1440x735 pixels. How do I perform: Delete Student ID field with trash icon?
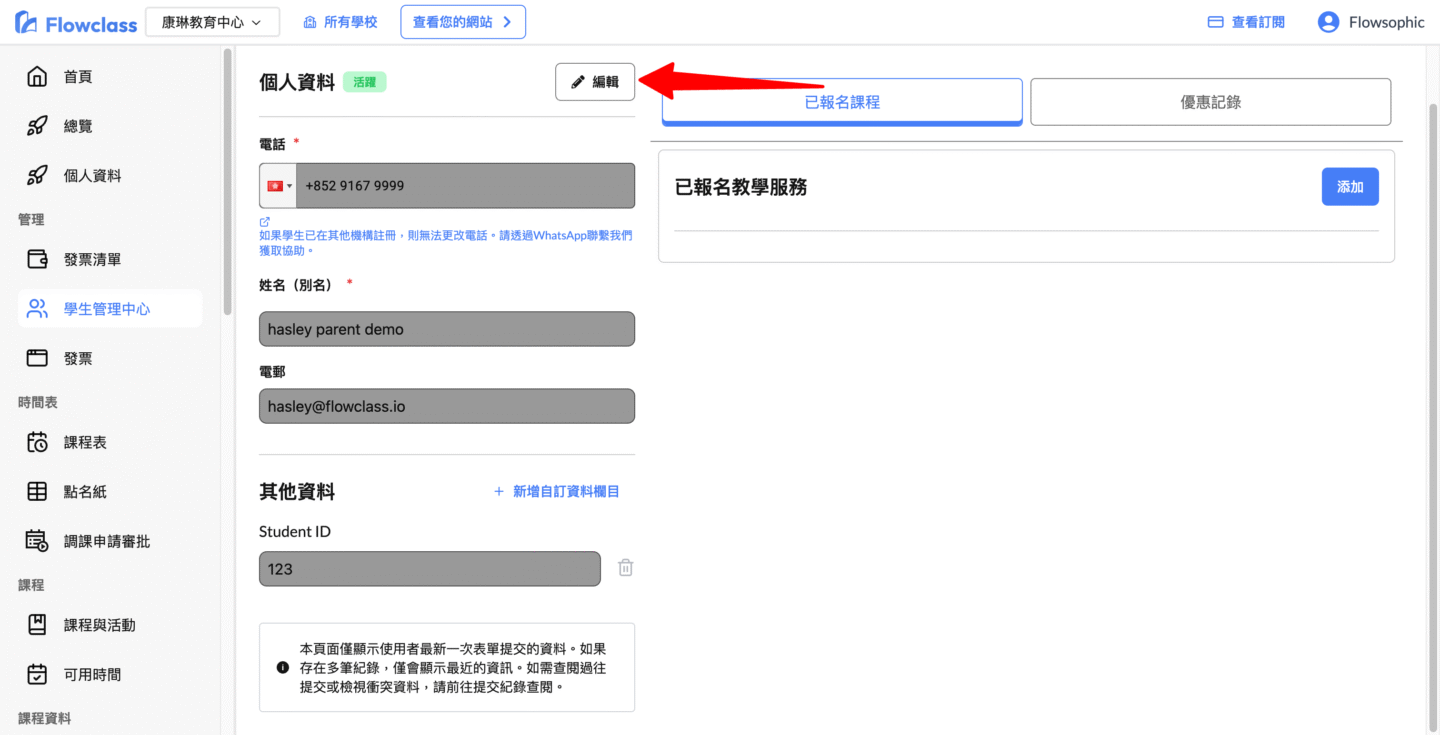tap(625, 568)
